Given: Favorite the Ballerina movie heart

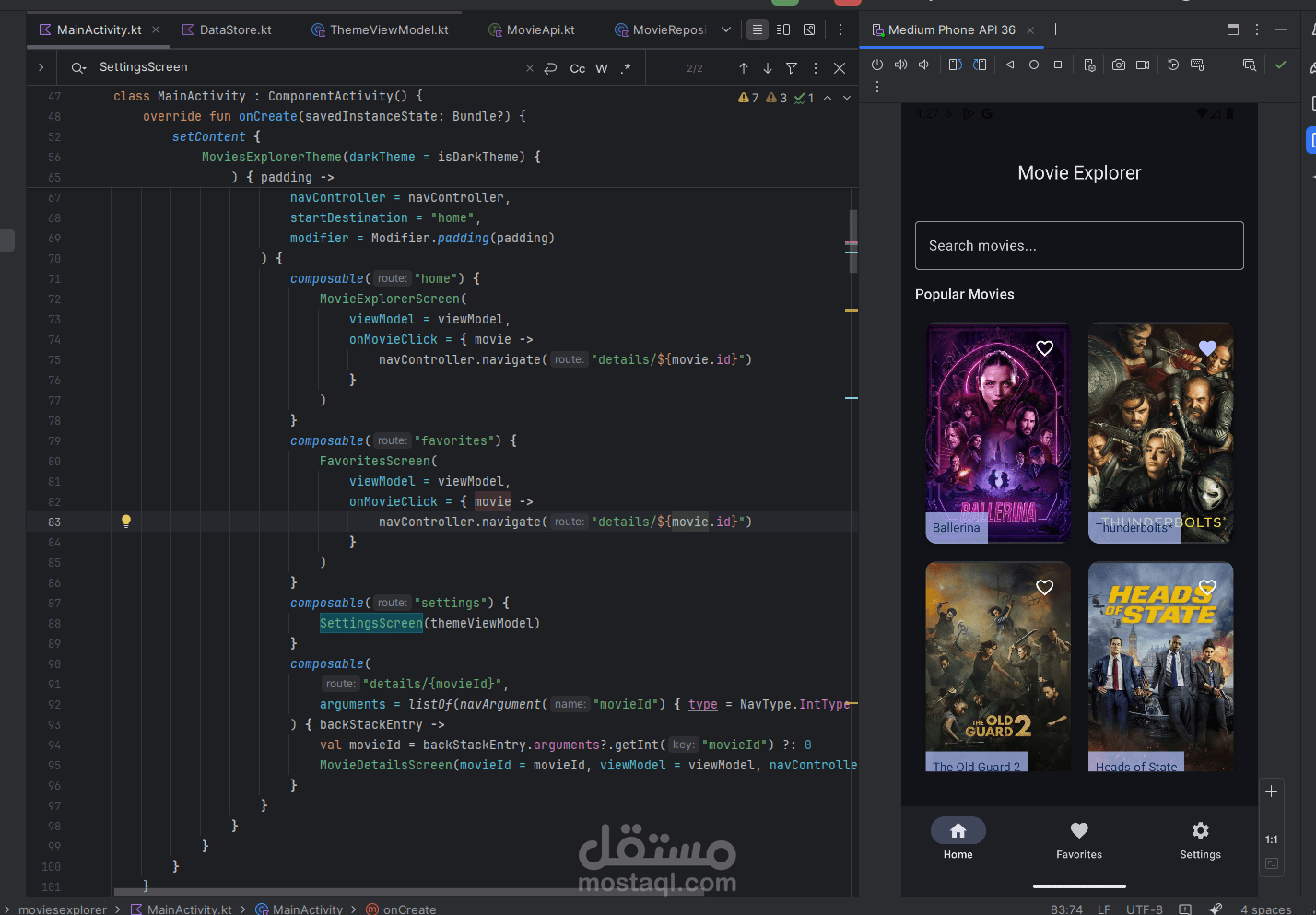Looking at the screenshot, I should coord(1044,348).
